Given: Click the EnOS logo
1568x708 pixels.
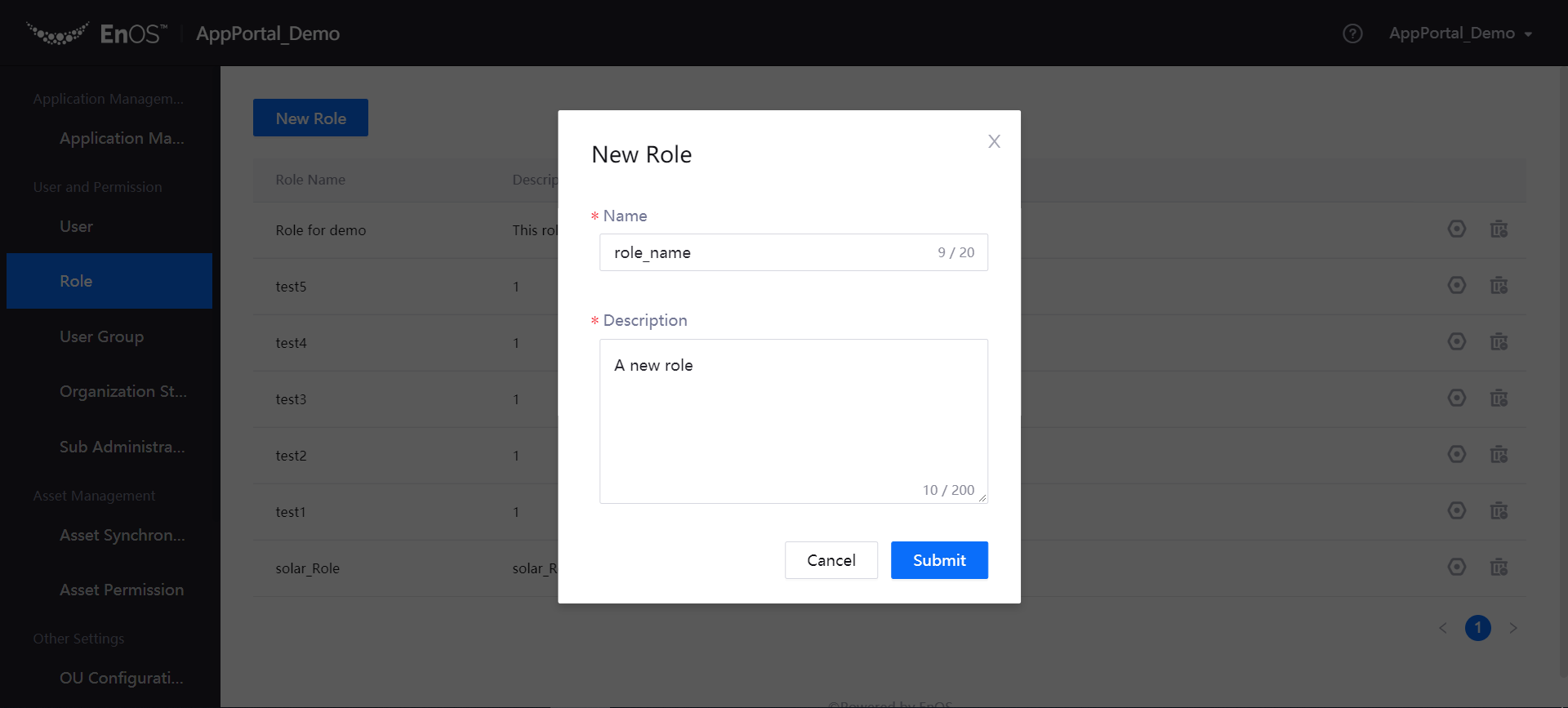Looking at the screenshot, I should [x=96, y=33].
